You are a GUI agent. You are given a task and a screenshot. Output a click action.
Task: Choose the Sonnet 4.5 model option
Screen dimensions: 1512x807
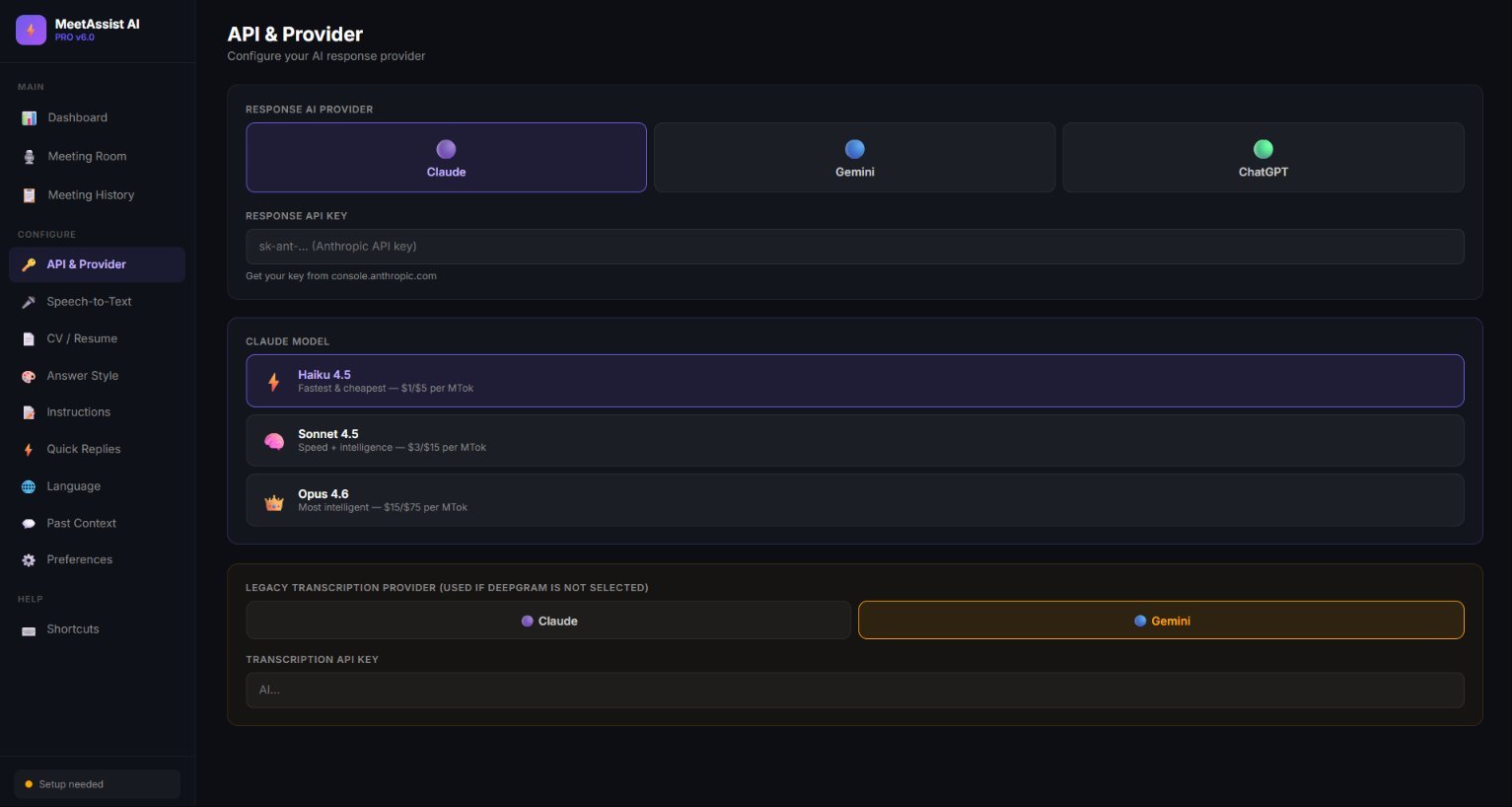pyautogui.click(x=855, y=440)
